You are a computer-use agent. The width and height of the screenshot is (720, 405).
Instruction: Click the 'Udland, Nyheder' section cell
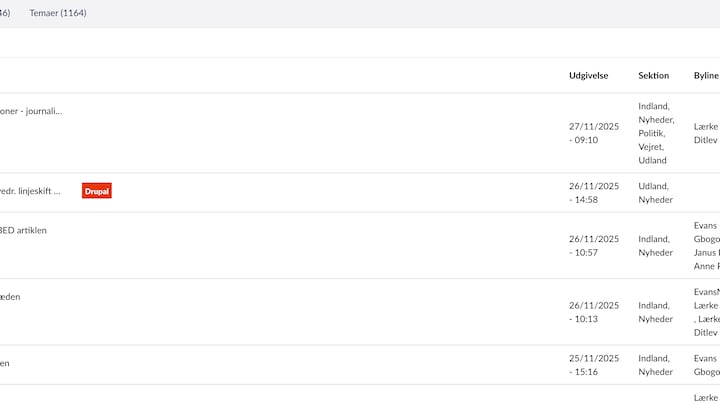[655, 192]
